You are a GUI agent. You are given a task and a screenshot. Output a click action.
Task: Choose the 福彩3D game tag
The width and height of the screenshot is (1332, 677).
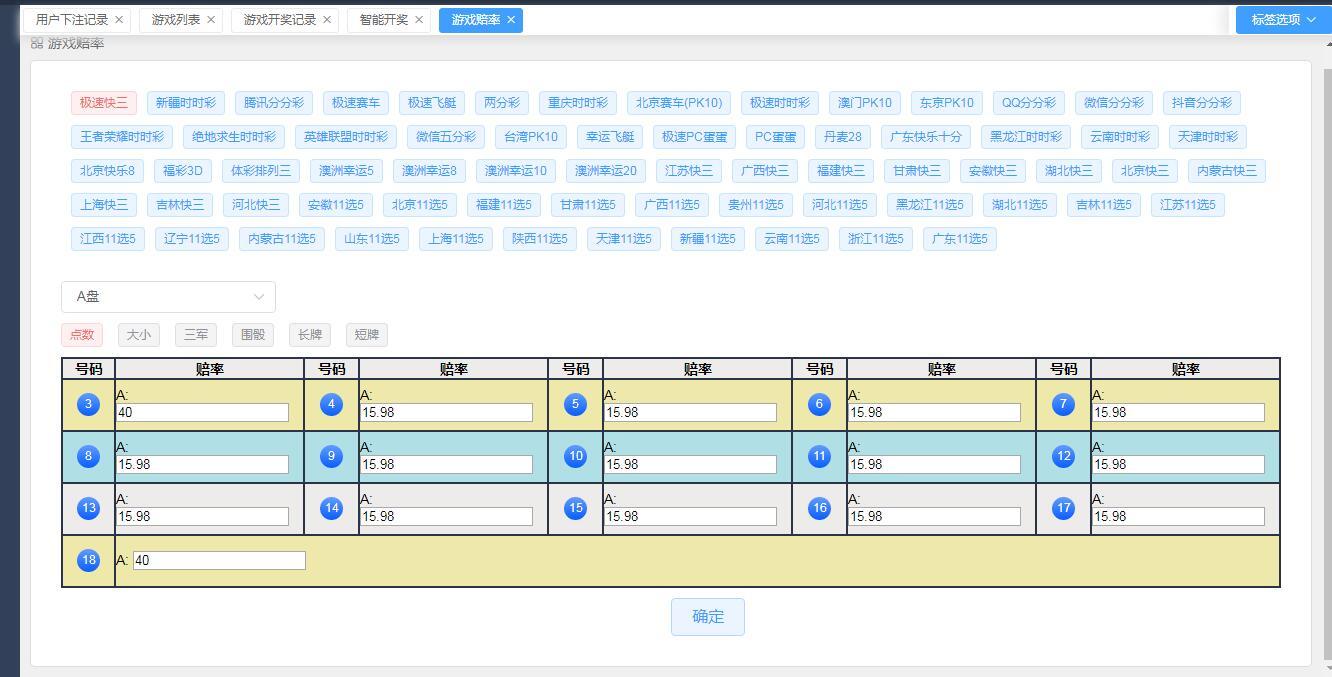coord(183,171)
